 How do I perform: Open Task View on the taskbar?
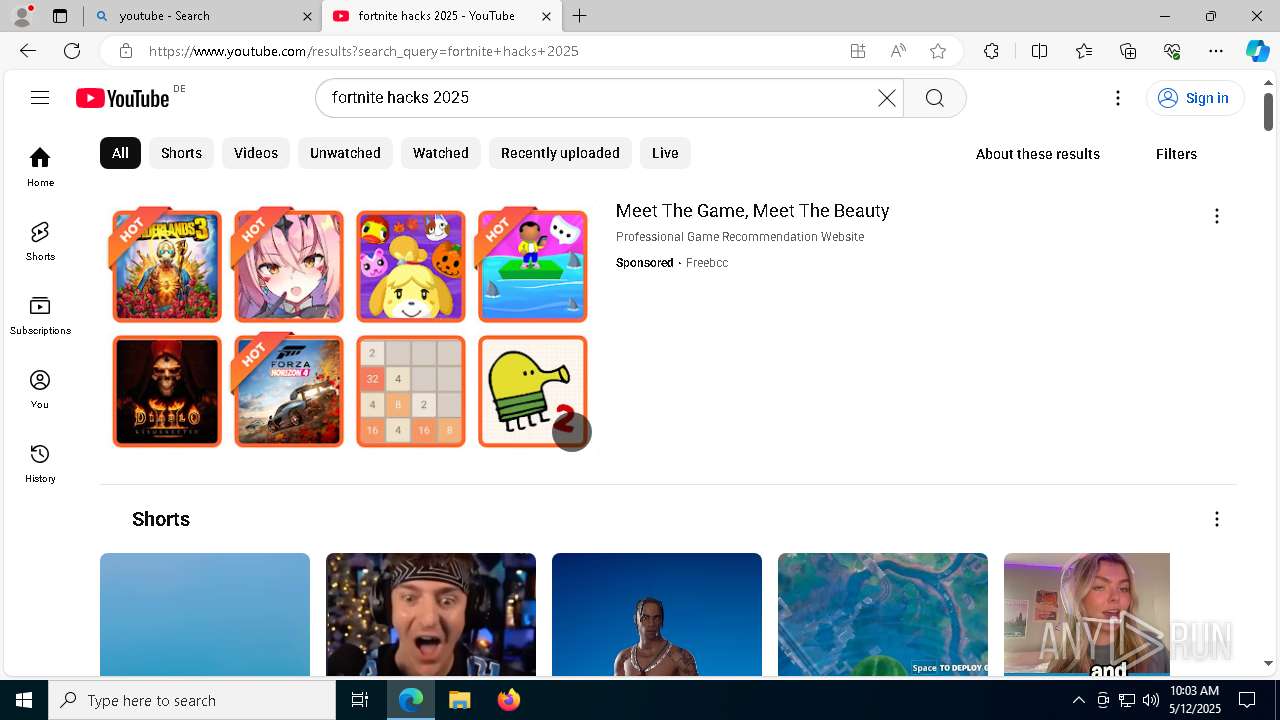pyautogui.click(x=360, y=700)
